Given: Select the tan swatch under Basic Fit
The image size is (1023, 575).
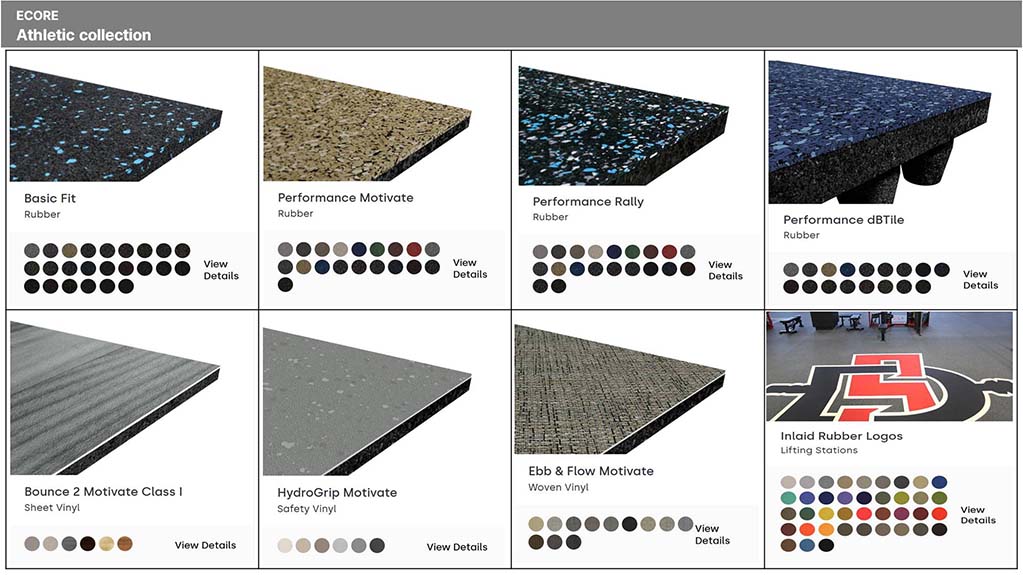Looking at the screenshot, I should pyautogui.click(x=69, y=250).
